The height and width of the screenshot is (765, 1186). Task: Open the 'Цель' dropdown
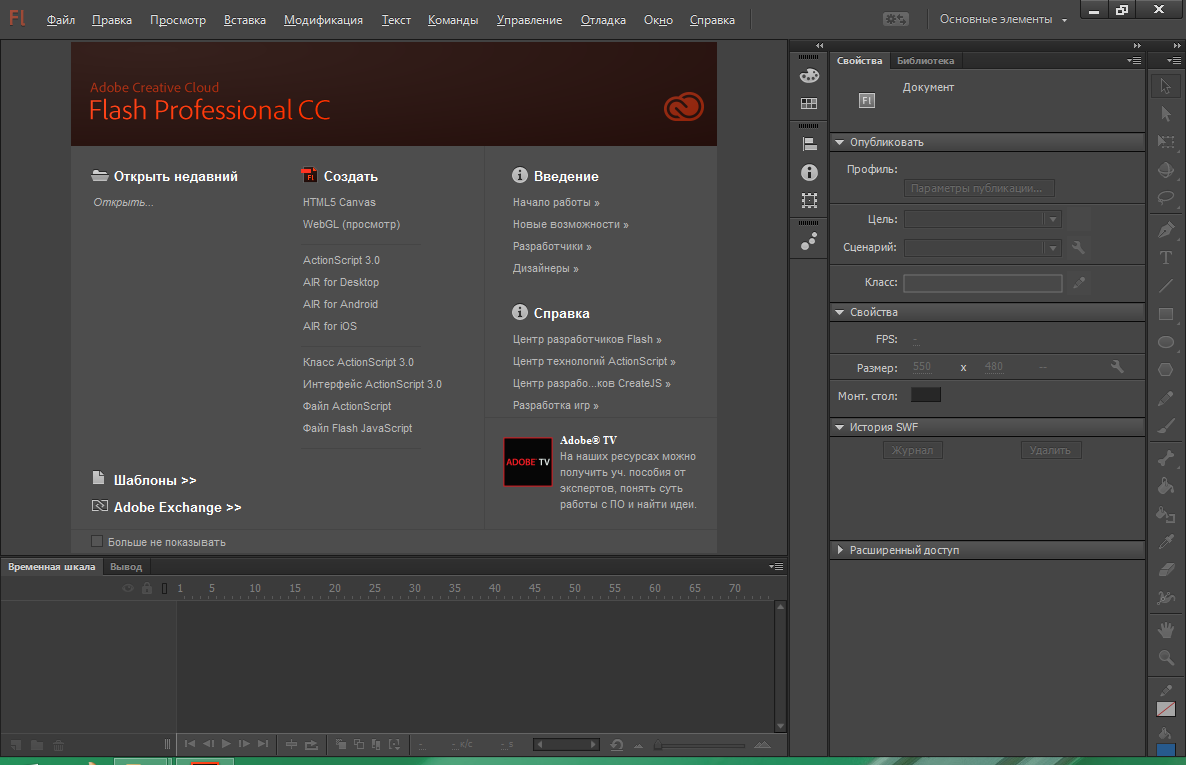[x=983, y=219]
